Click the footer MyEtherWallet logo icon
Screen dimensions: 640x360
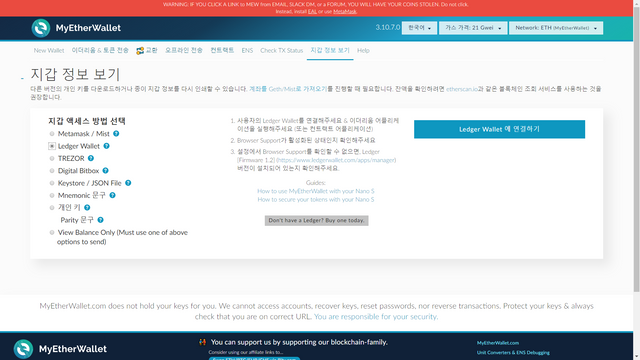[23, 349]
